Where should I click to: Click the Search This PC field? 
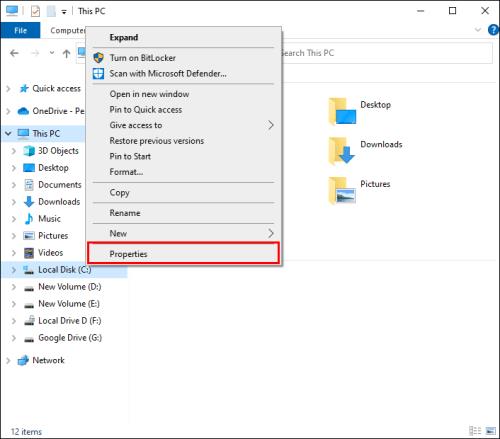[387, 53]
